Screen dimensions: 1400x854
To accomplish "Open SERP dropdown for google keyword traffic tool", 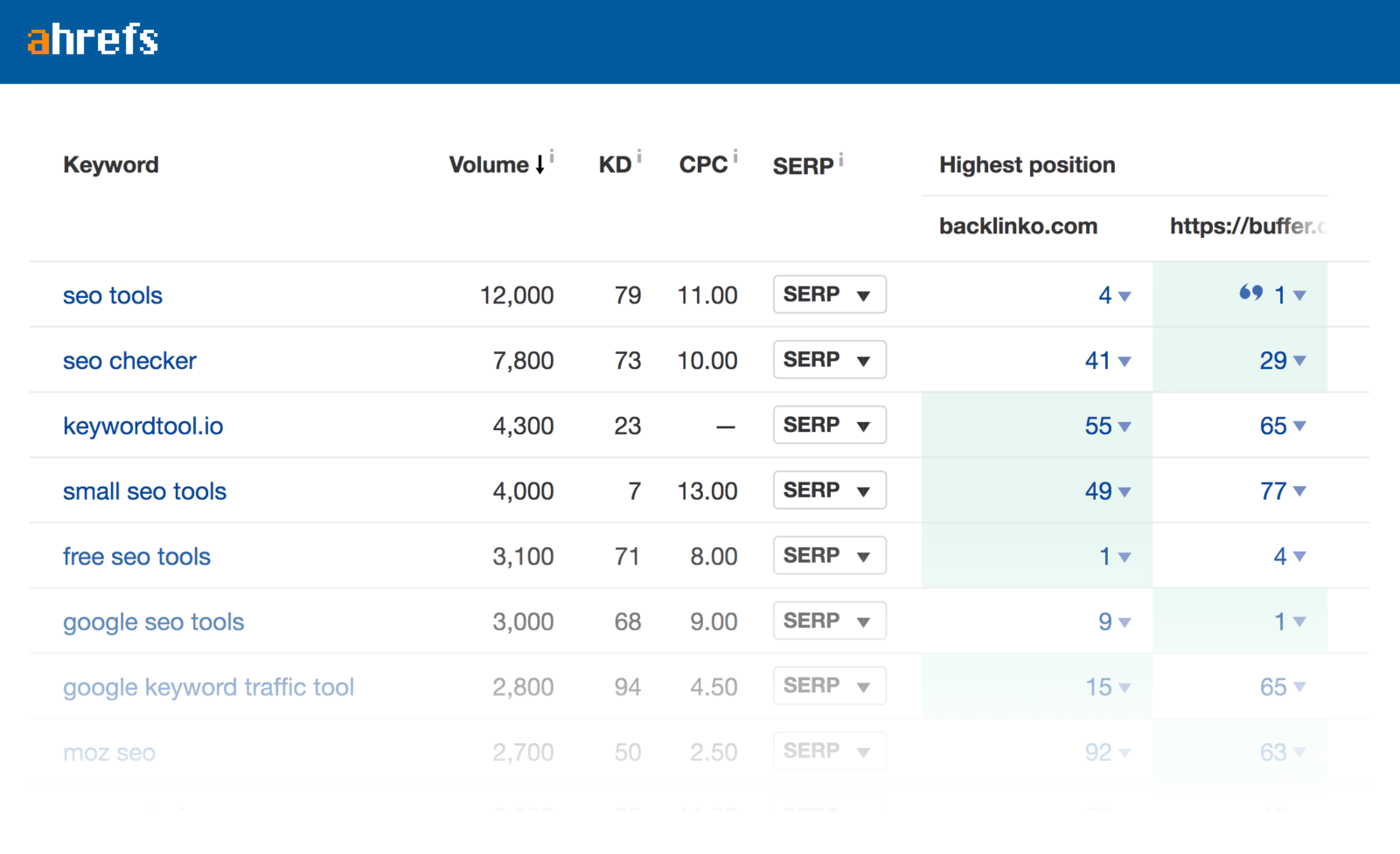I will click(829, 686).
